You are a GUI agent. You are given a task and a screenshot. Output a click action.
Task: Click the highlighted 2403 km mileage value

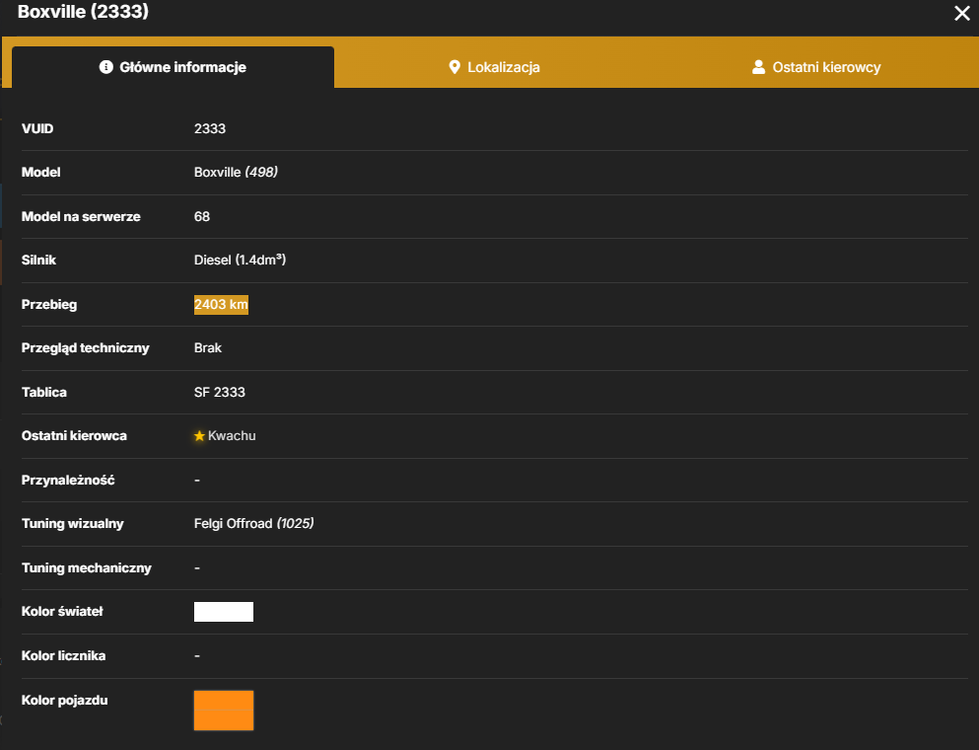[221, 305]
